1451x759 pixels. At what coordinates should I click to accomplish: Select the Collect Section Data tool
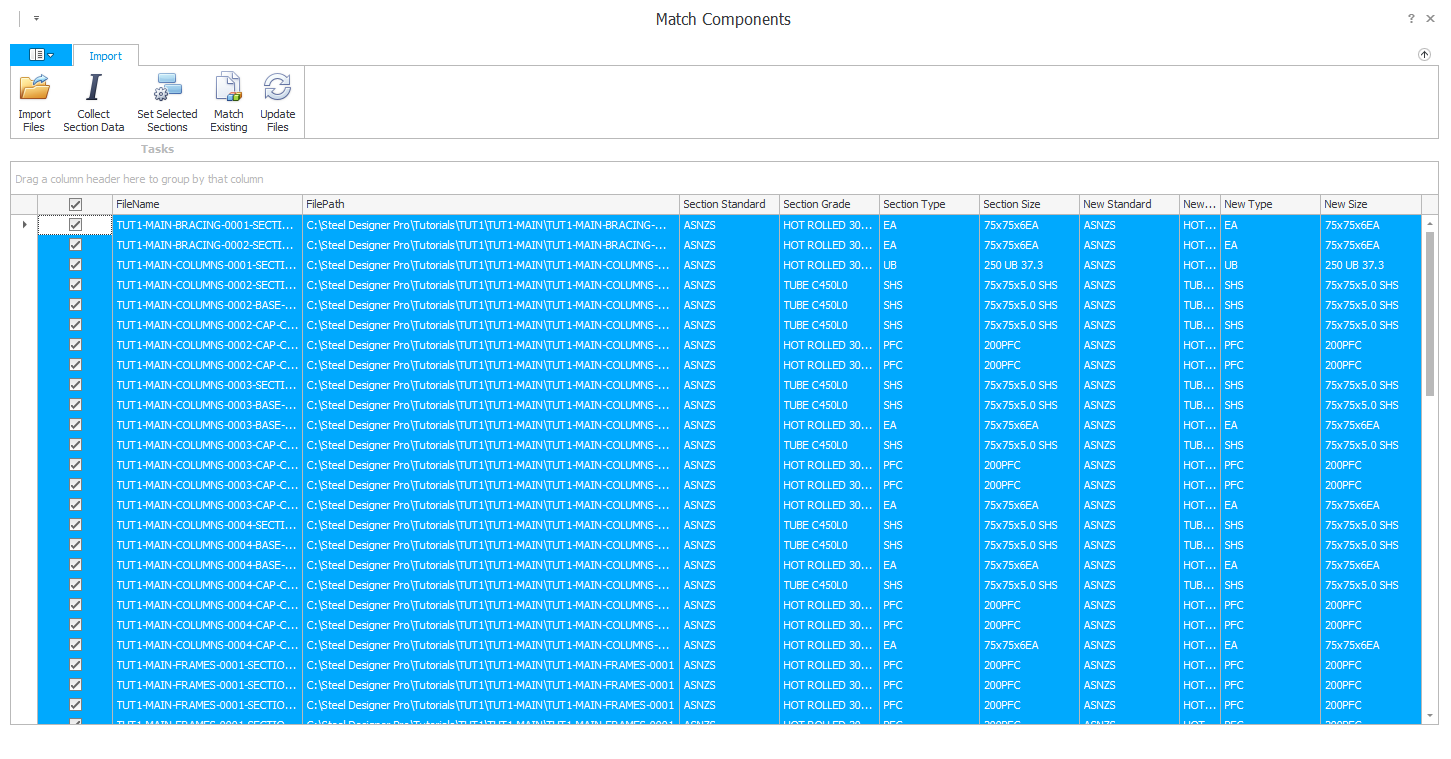point(93,100)
